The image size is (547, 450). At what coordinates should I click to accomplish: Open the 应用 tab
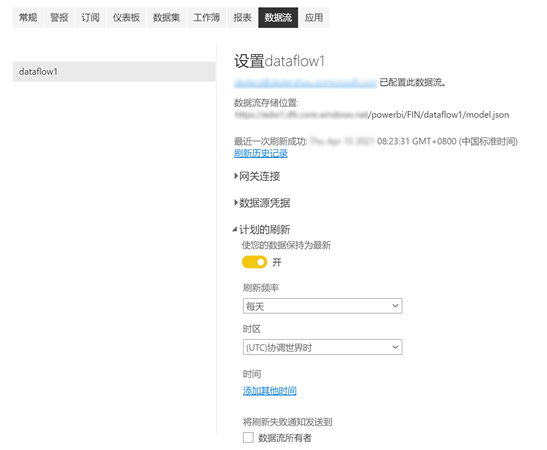point(314,17)
